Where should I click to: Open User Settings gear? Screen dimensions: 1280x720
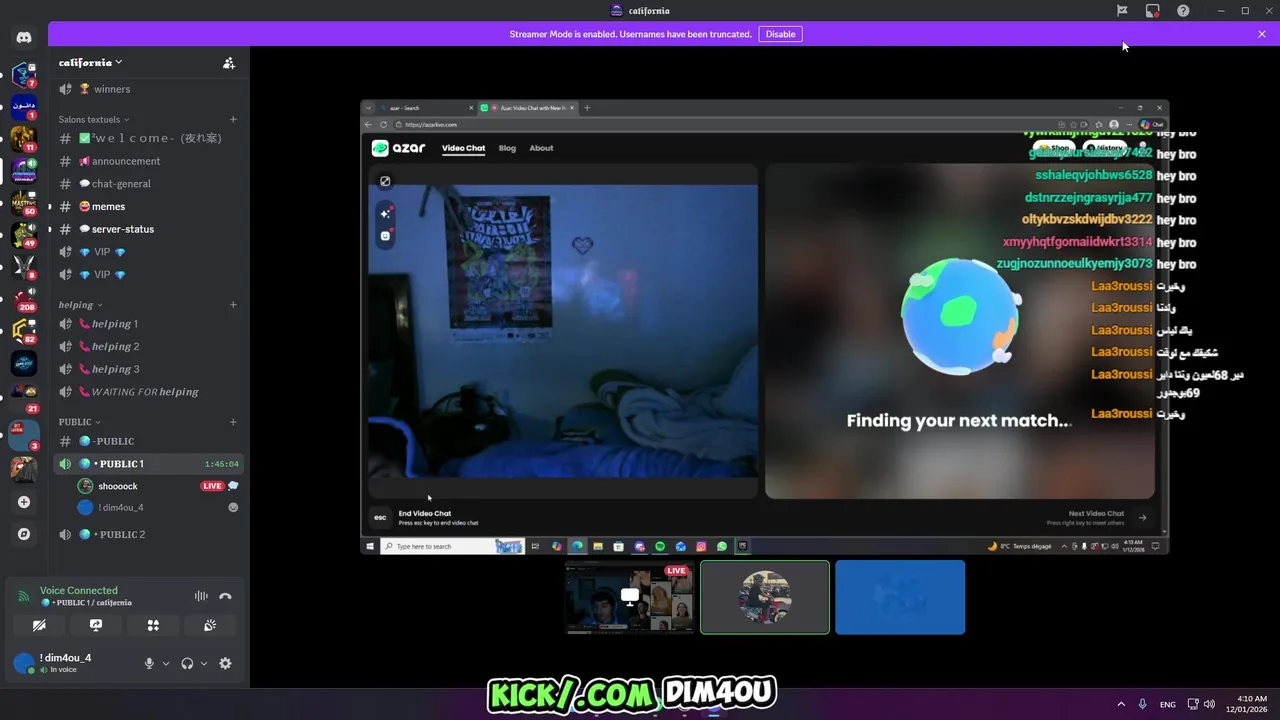pyautogui.click(x=225, y=663)
